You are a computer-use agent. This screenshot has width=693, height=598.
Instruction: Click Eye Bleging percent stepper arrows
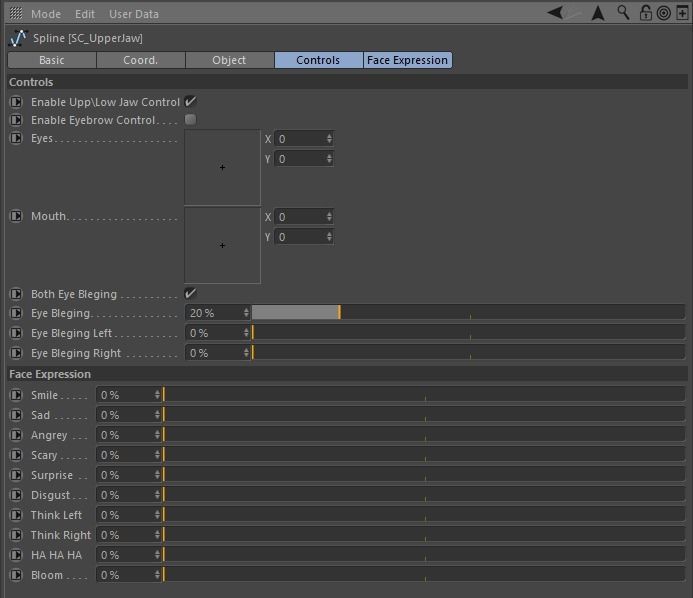tap(246, 312)
